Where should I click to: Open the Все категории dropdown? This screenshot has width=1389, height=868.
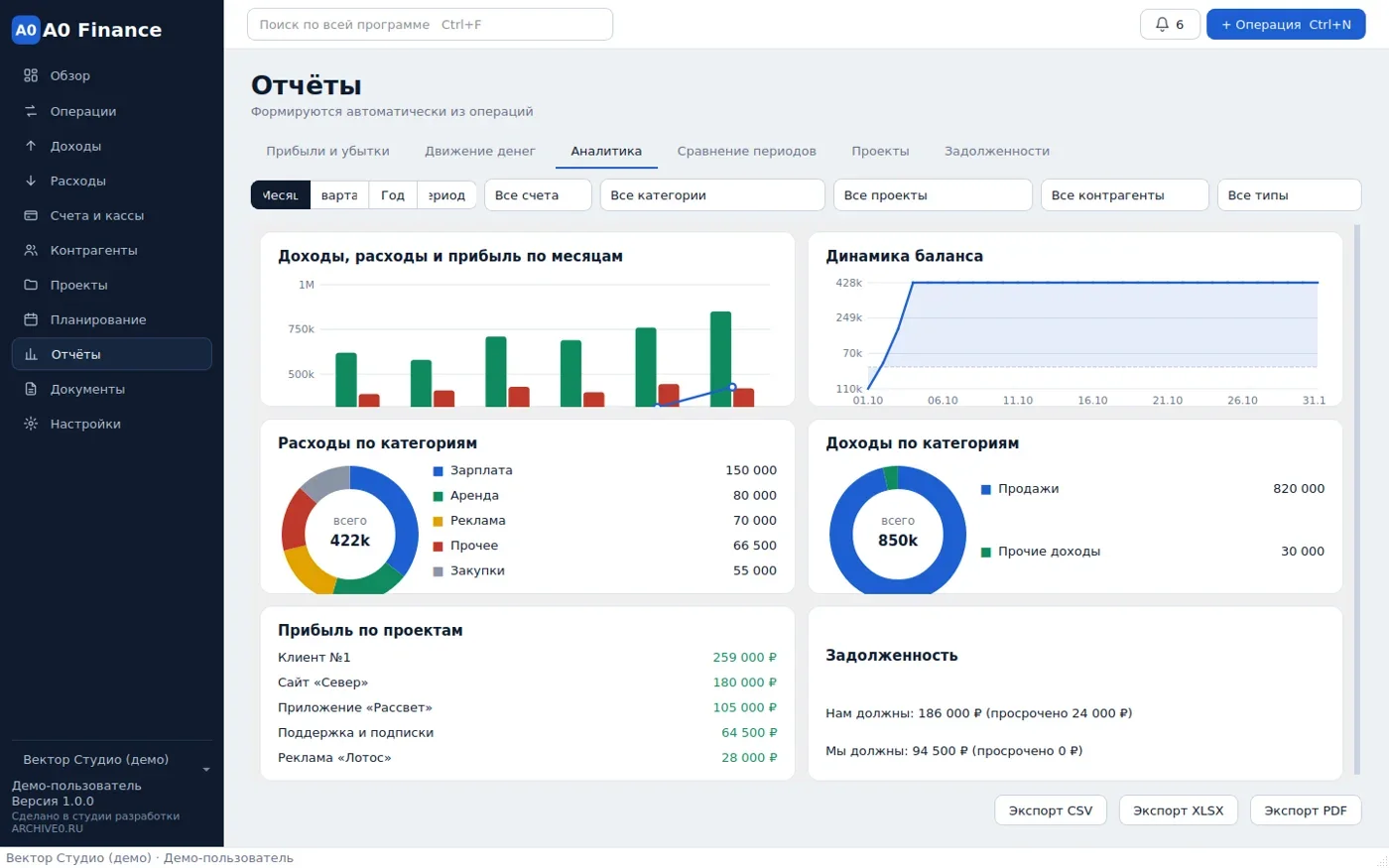712,195
